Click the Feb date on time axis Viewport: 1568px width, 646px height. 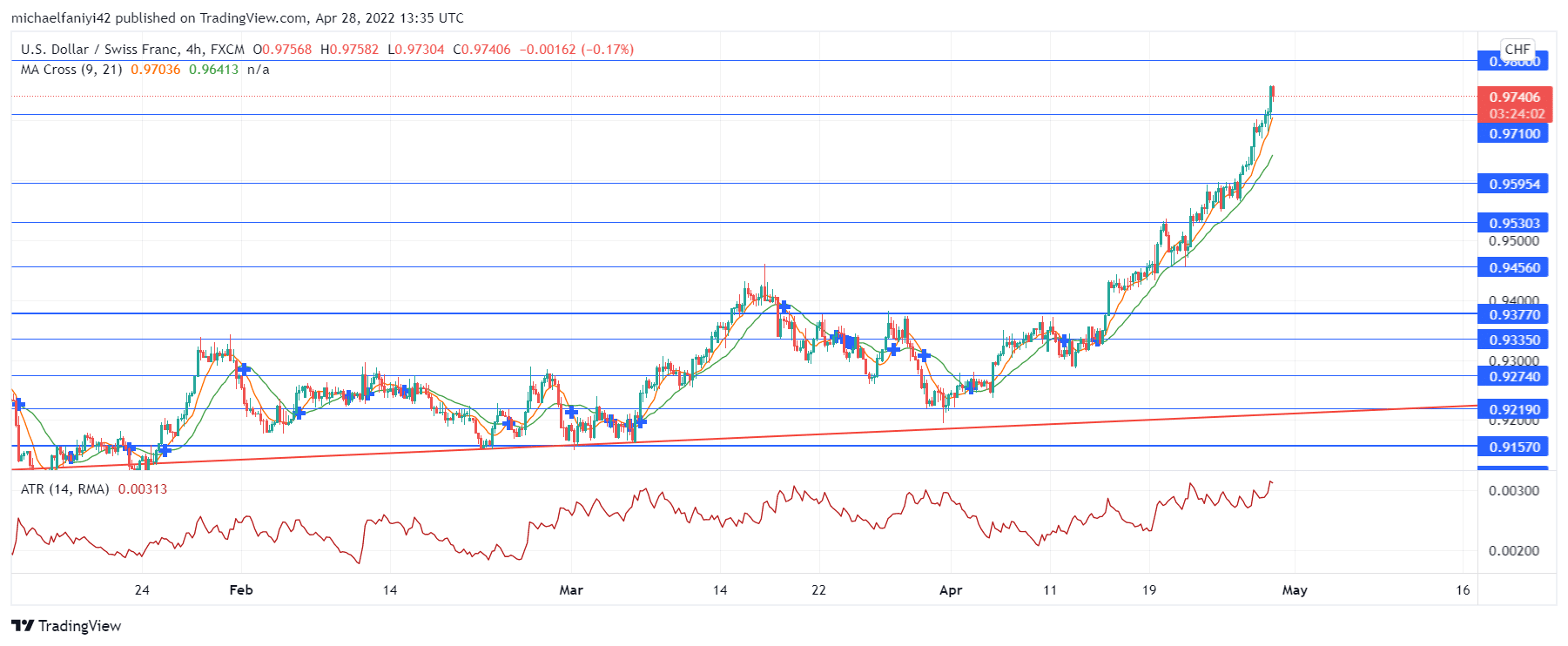241,590
